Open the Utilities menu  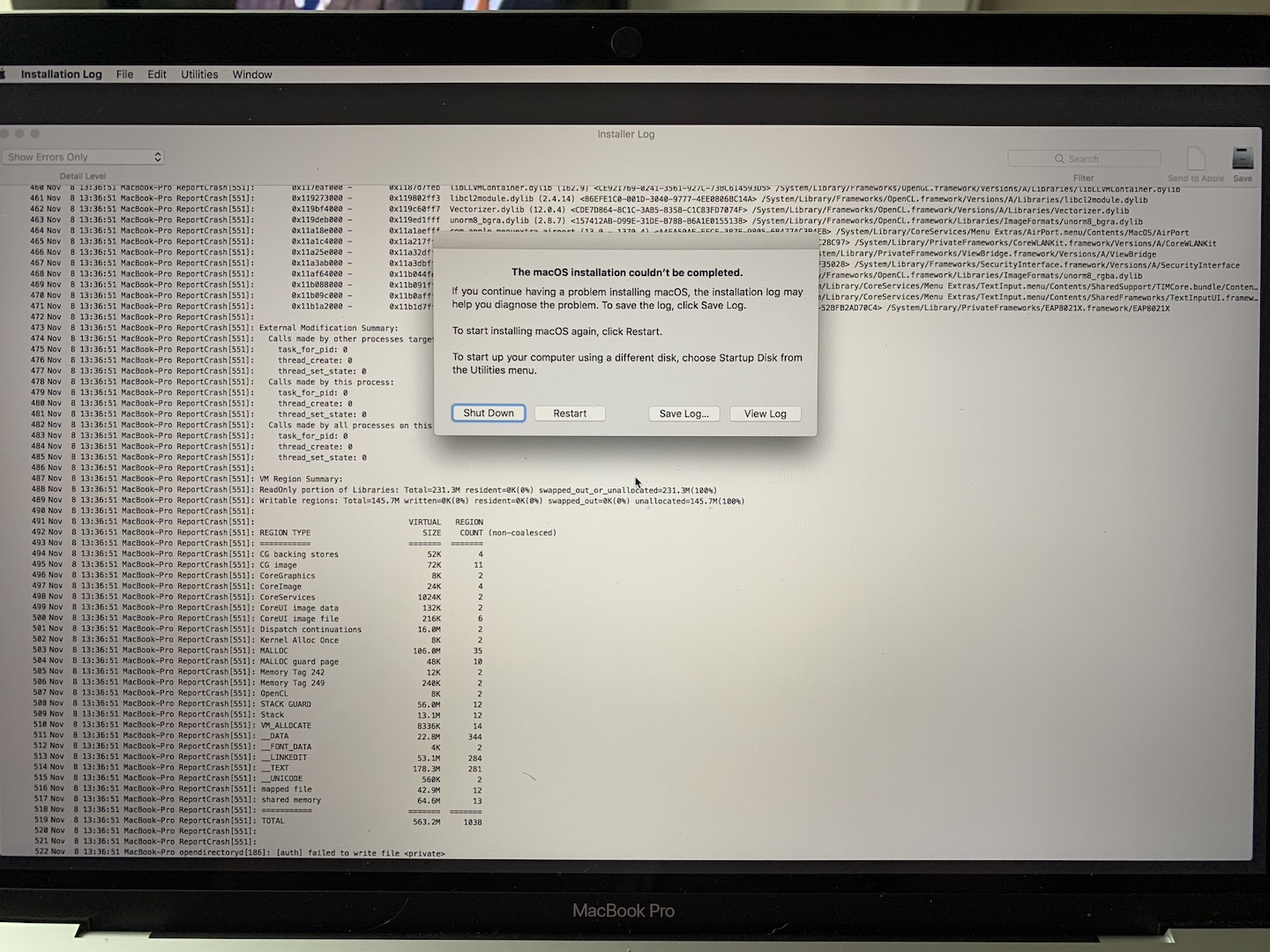click(199, 74)
